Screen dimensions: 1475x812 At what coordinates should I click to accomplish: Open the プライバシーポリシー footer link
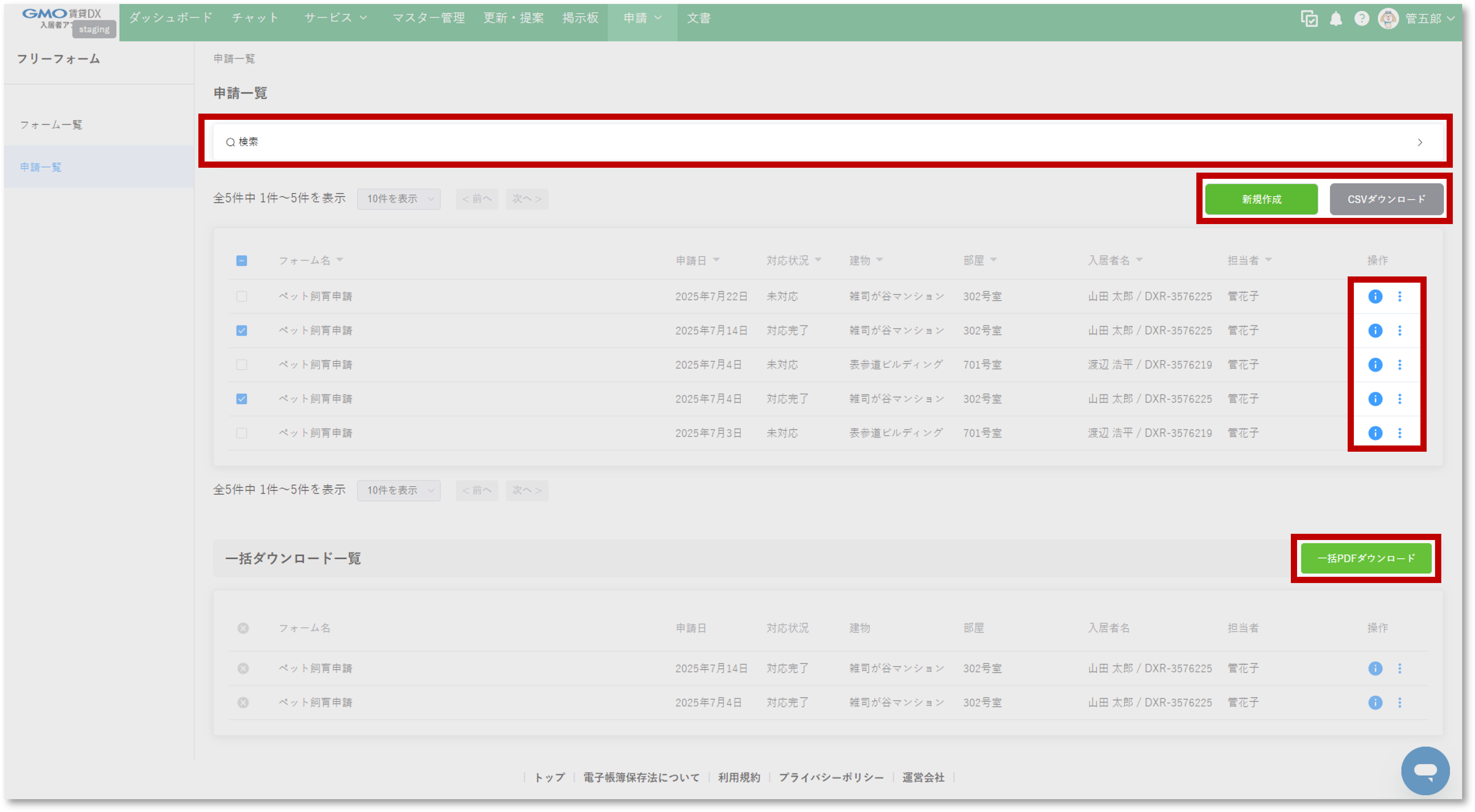tap(831, 777)
